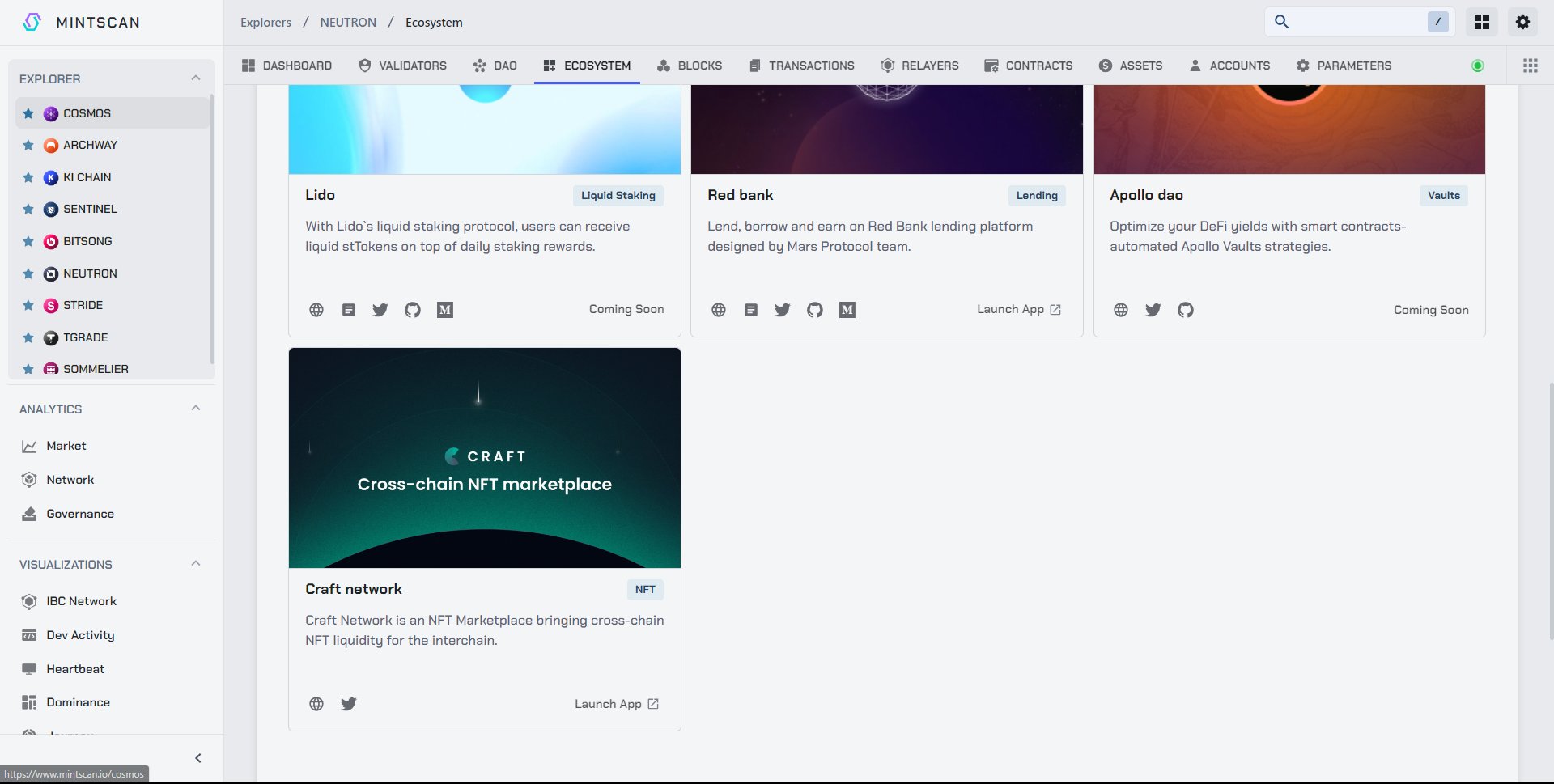Image resolution: width=1554 pixels, height=784 pixels.
Task: Collapse the EXPLORER section
Action: (196, 78)
